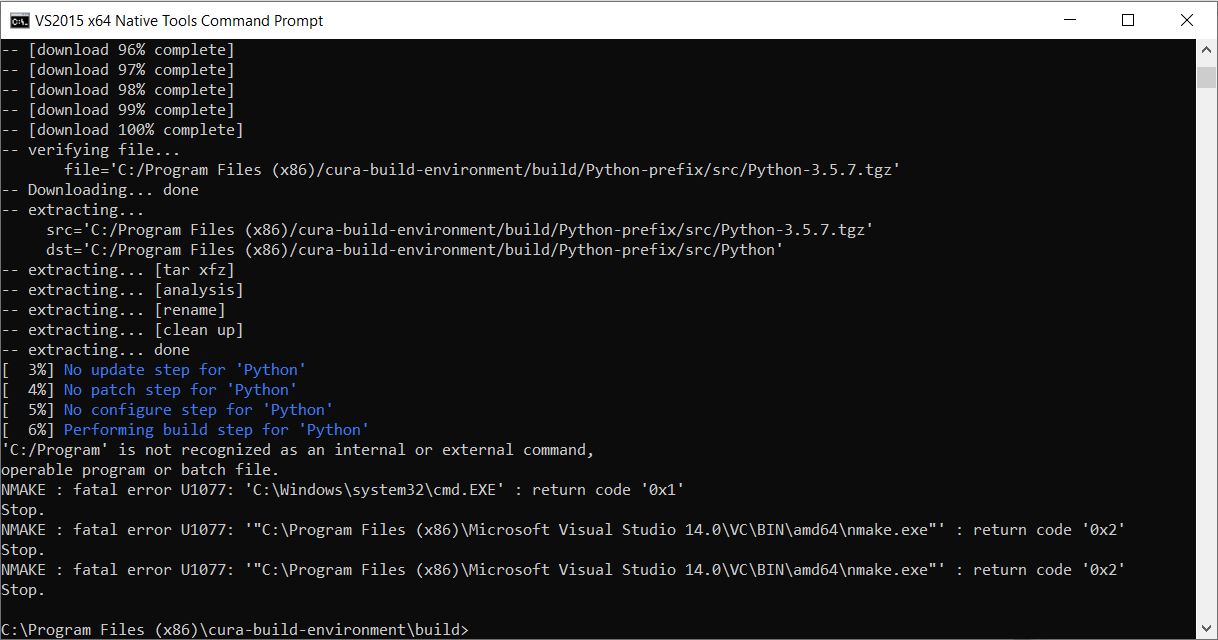Click the maximize icon on the title bar
Screen dimensions: 1218x640
[1128, 20]
